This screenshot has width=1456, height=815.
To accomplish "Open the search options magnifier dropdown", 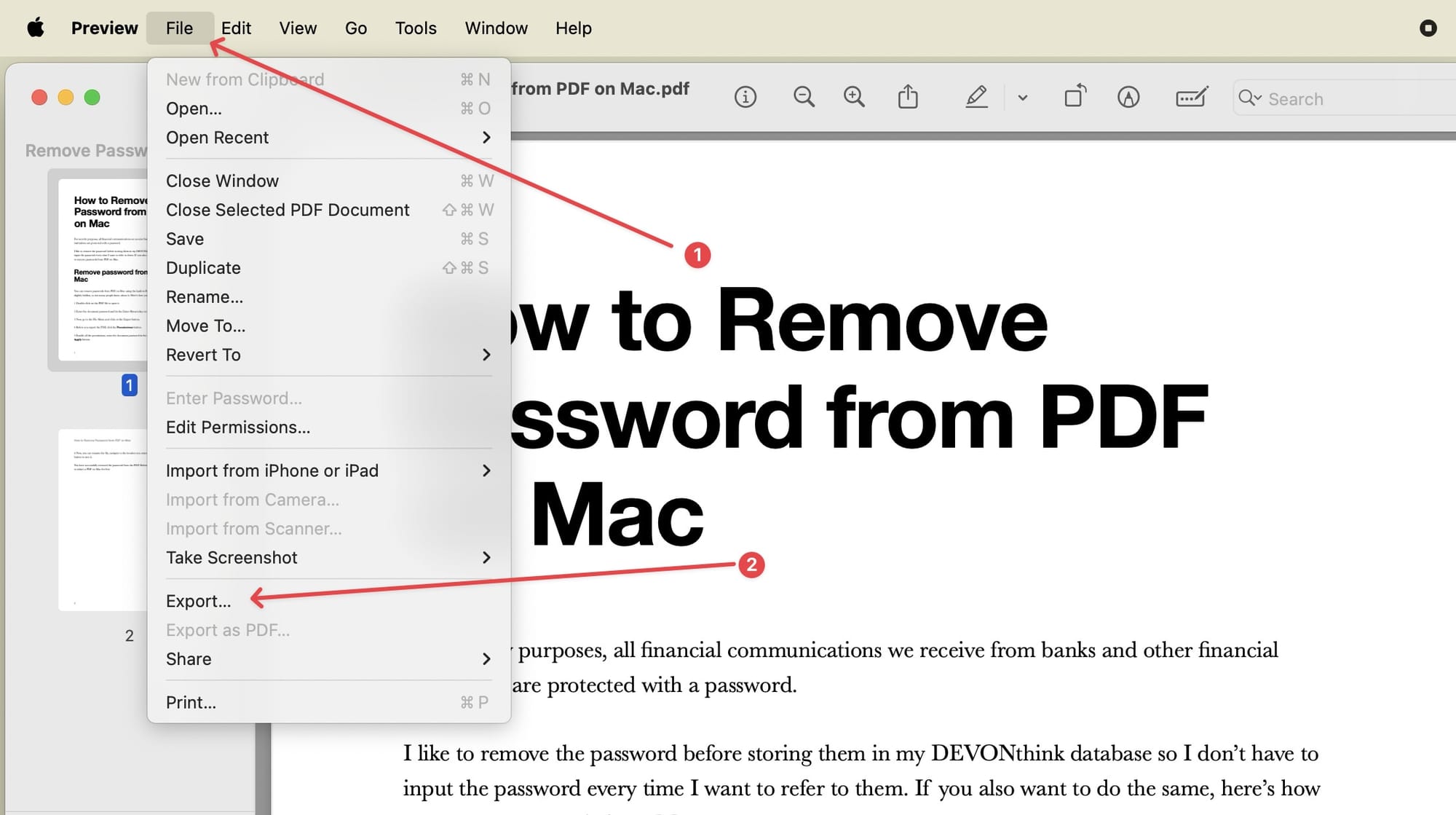I will pyautogui.click(x=1249, y=98).
